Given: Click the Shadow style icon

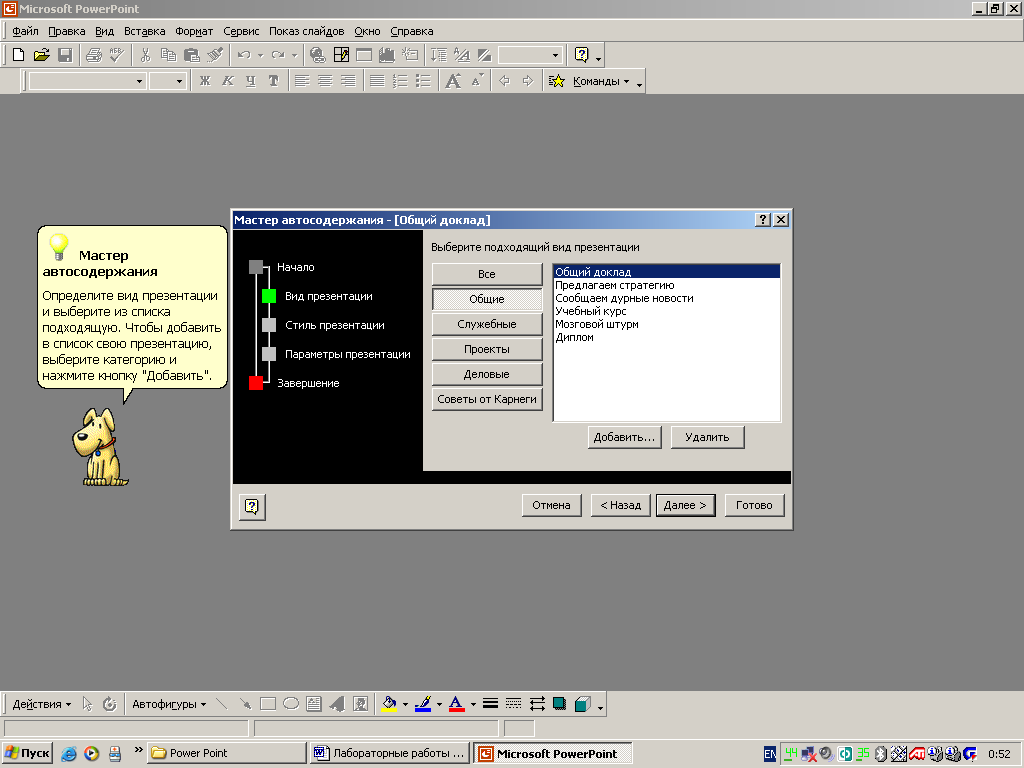Looking at the screenshot, I should coord(560,704).
